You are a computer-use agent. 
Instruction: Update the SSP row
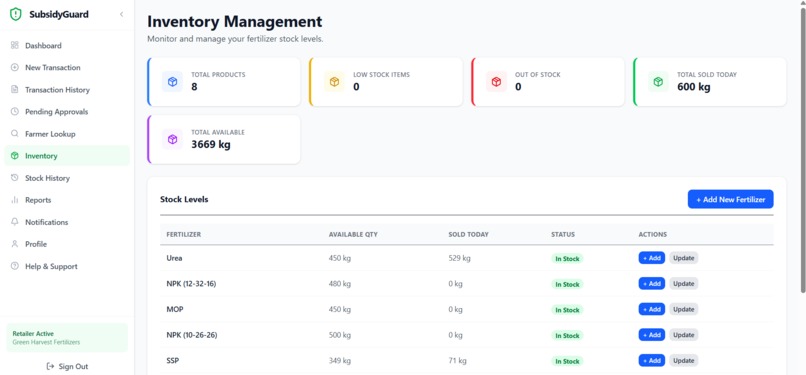[684, 361]
